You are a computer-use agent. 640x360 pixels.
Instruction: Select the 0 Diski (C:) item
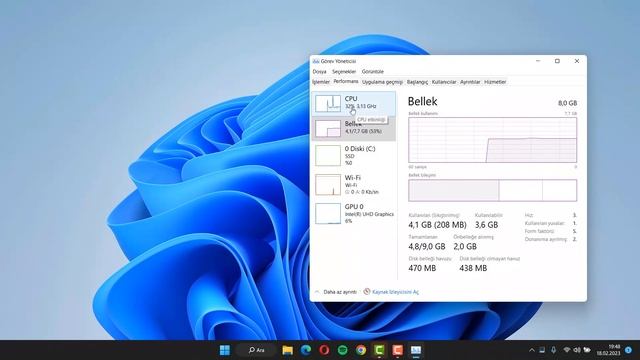[x=353, y=156]
